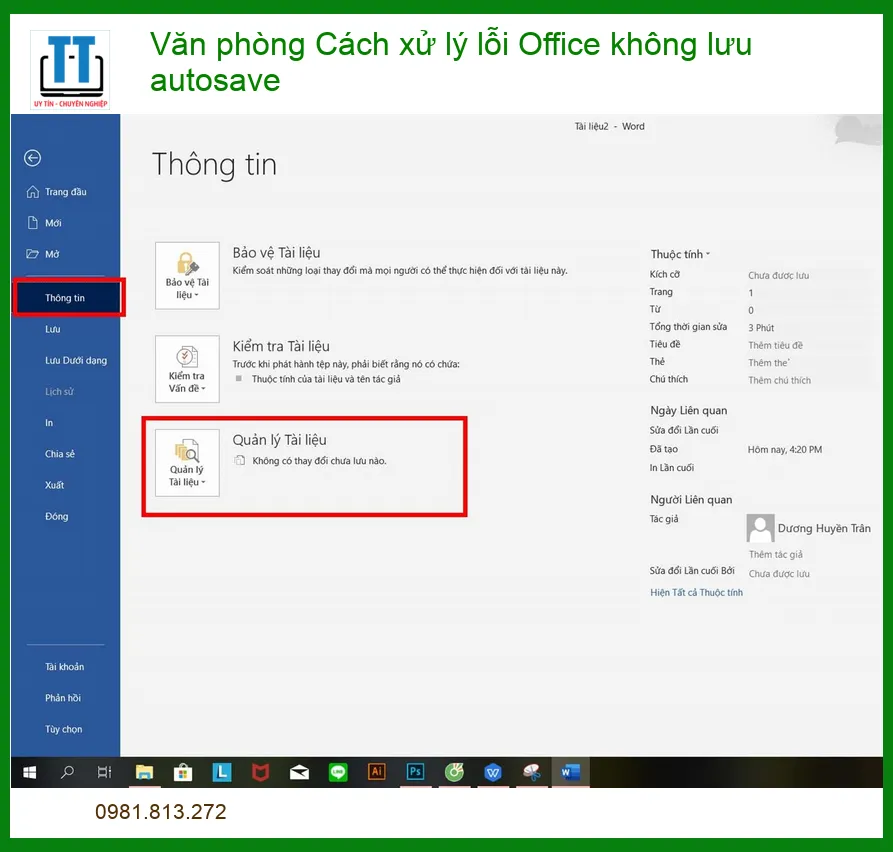The width and height of the screenshot is (893, 852).
Task: Open Mail app from taskbar
Action: [299, 772]
